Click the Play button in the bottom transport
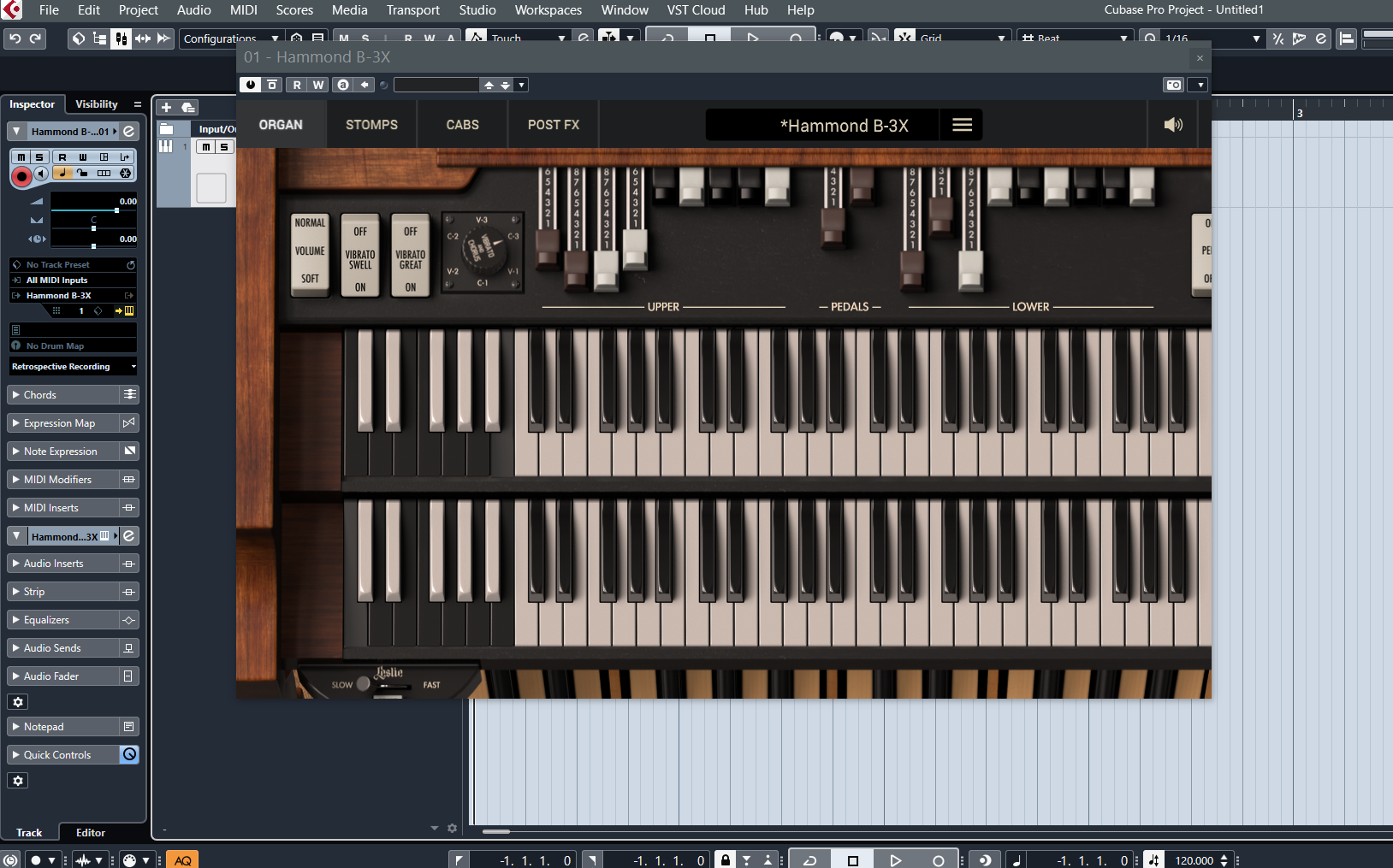 [895, 860]
